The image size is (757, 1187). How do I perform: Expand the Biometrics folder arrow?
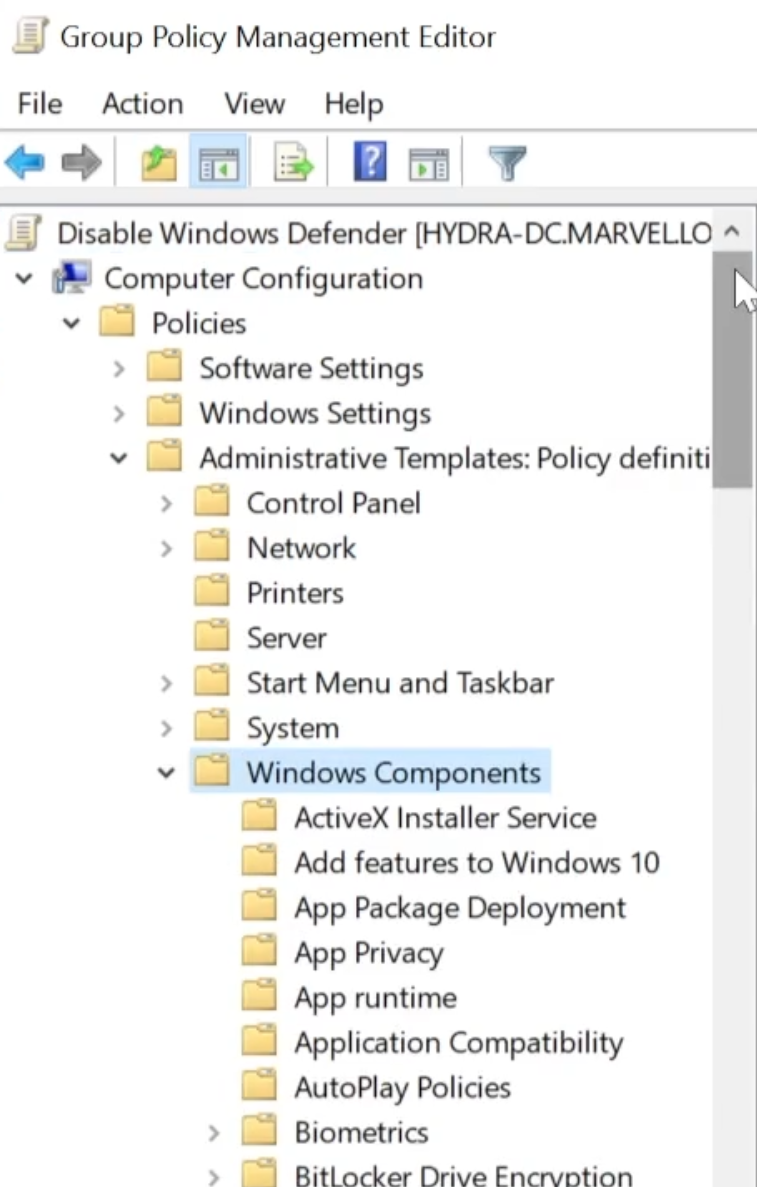pos(214,1133)
